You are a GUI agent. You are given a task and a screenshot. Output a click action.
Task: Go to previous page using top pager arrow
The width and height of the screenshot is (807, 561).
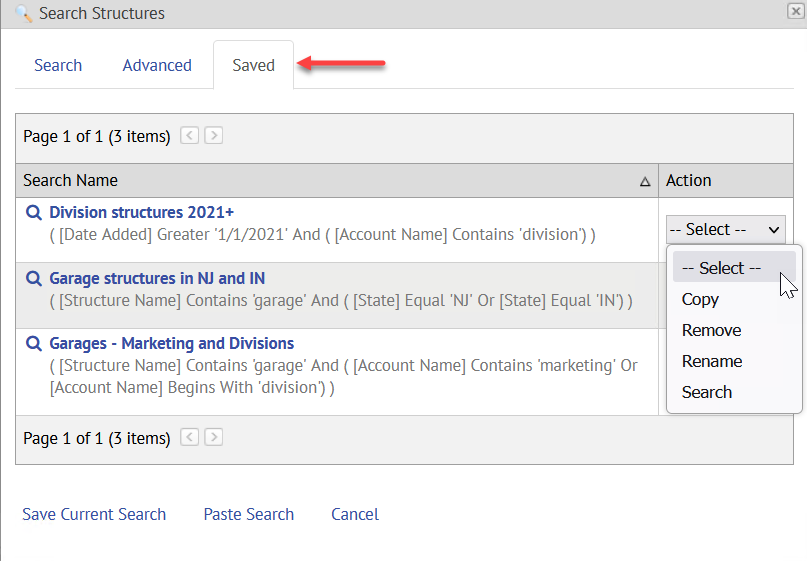coord(189,136)
